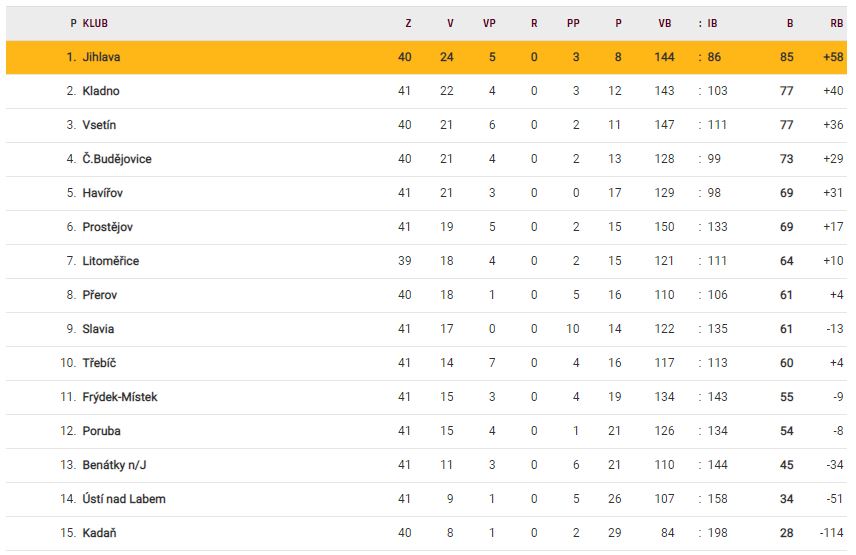Open Ústí nad Labem team
Screen dimensions: 856x555
[124, 499]
